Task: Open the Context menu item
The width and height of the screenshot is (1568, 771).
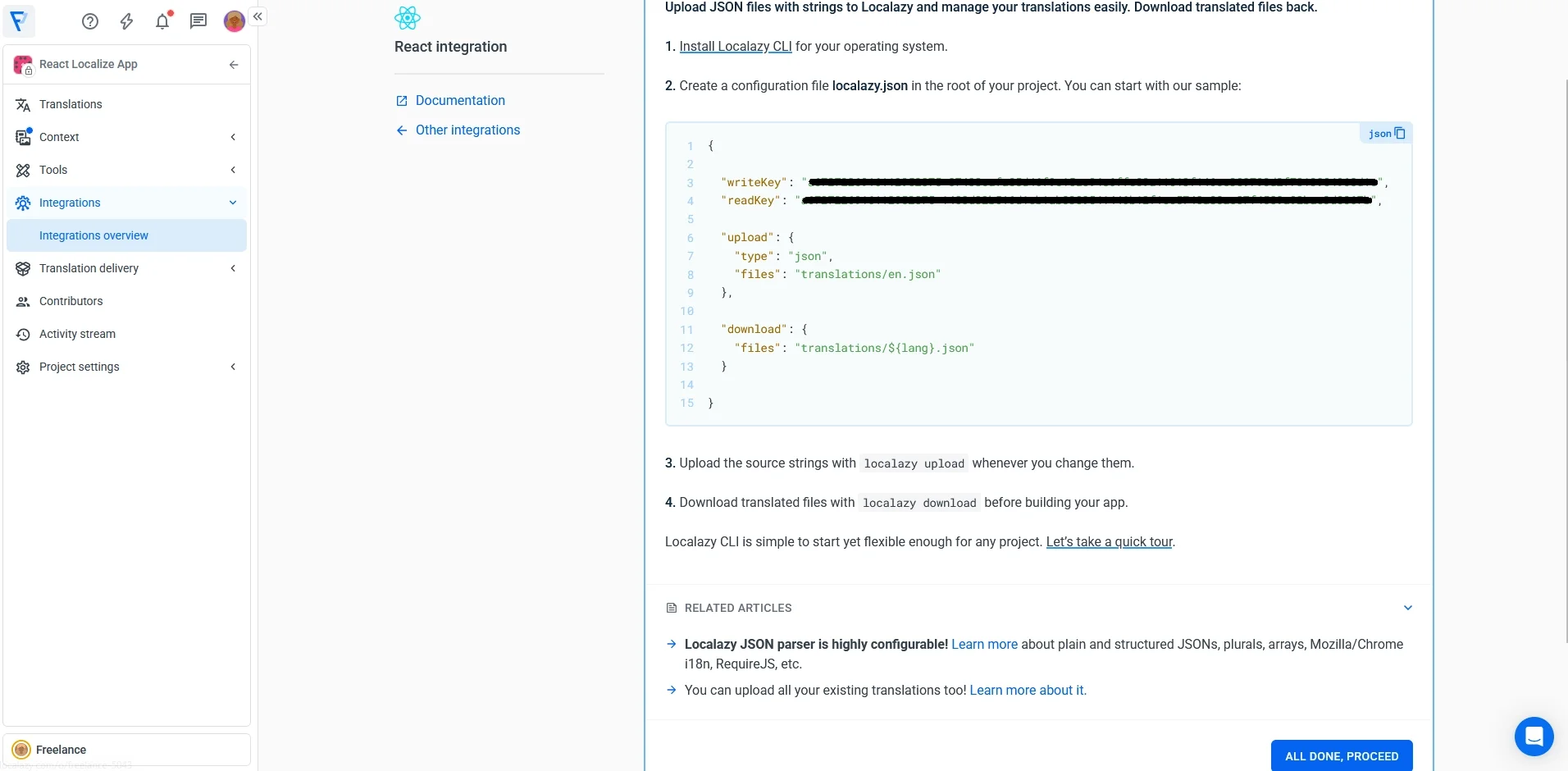Action: 127,137
